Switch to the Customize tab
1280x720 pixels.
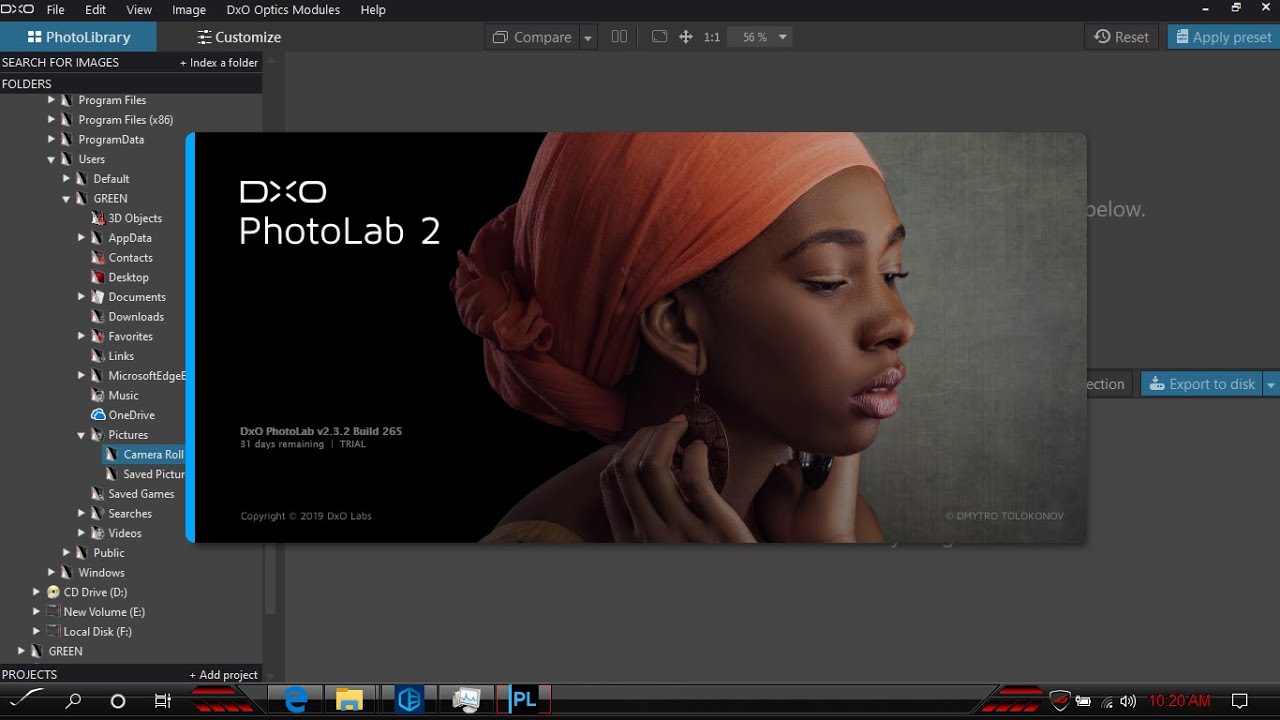pyautogui.click(x=238, y=37)
